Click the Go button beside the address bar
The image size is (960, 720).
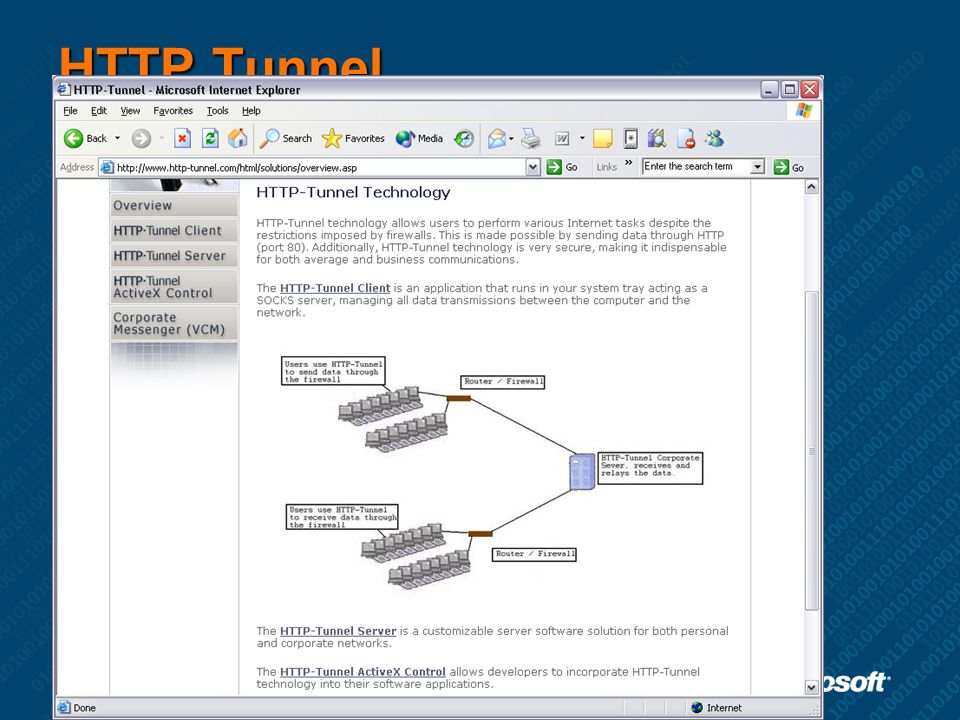point(562,167)
